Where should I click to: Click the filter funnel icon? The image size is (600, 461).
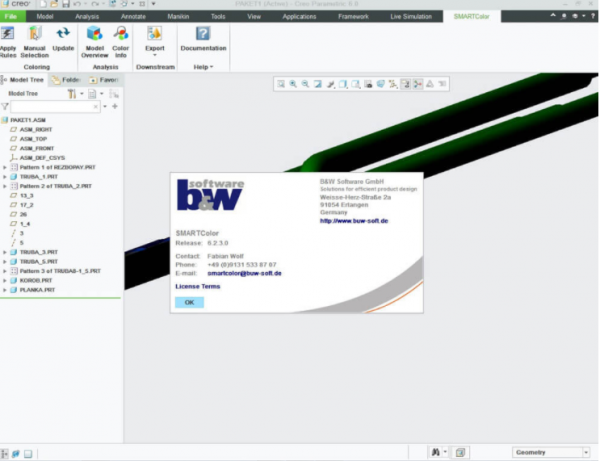coord(5,107)
